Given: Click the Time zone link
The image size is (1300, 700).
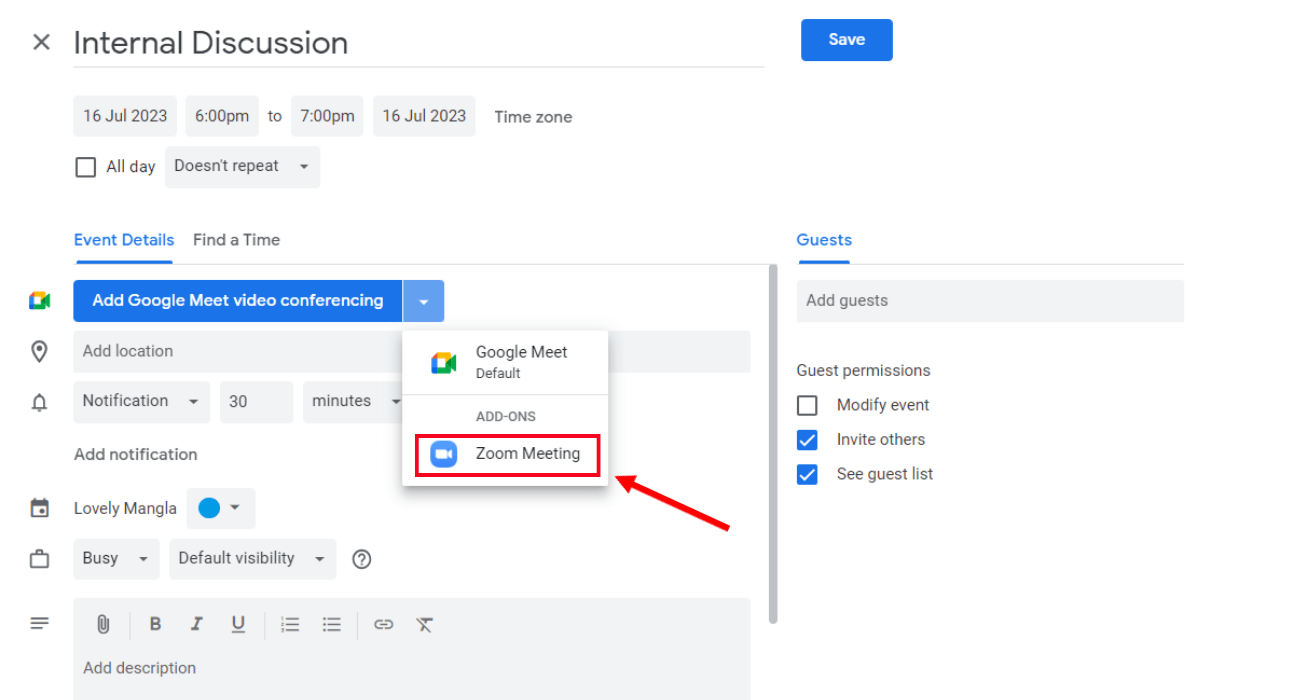Looking at the screenshot, I should tap(533, 117).
